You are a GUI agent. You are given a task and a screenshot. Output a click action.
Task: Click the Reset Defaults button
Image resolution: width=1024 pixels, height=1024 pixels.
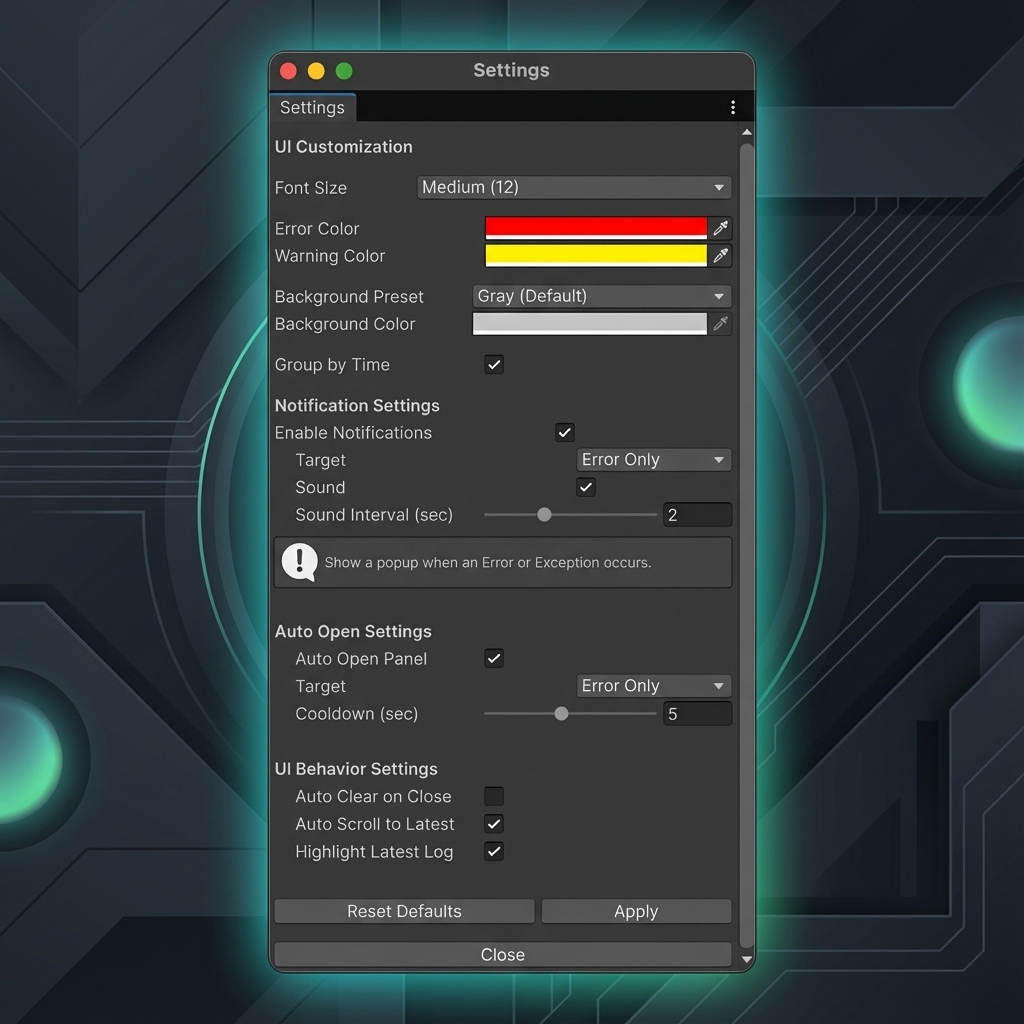[x=404, y=911]
